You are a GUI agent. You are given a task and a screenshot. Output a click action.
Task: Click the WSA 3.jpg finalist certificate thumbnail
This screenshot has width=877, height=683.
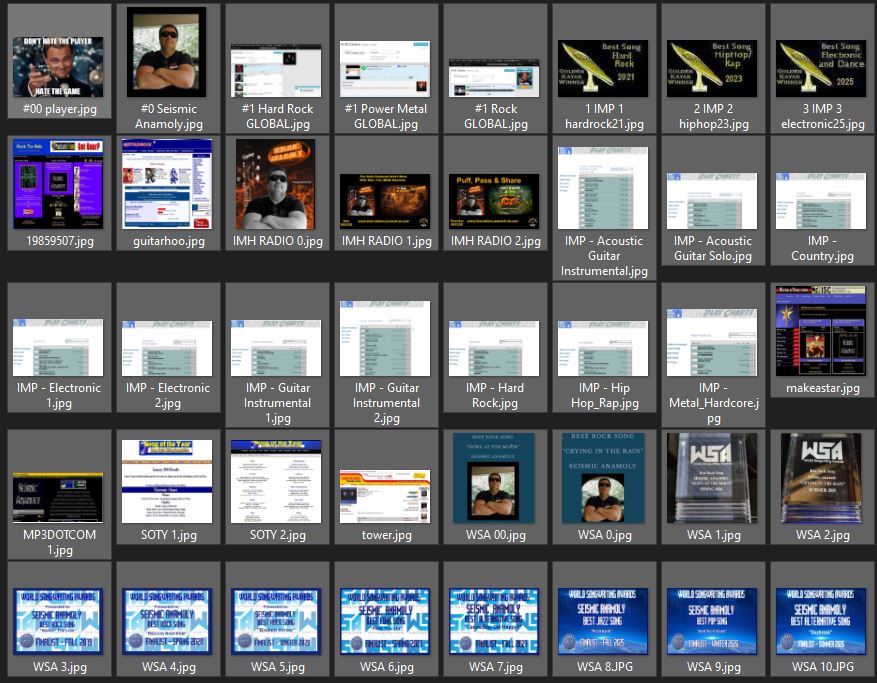(x=58, y=621)
